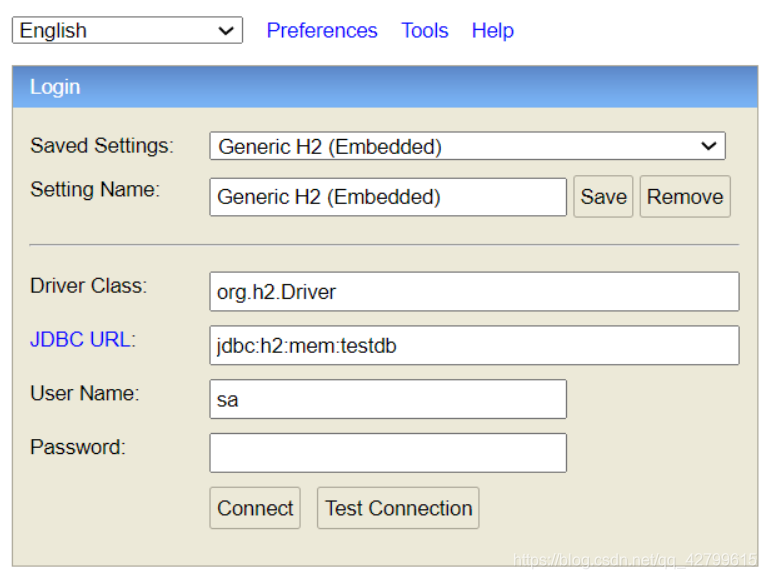Open the Preferences link
Image resolution: width=767 pixels, height=579 pixels.
click(322, 30)
